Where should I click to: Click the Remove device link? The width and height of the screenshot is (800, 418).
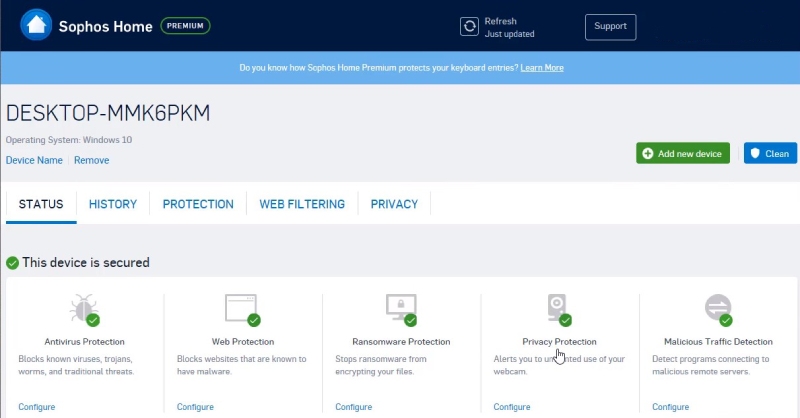tap(91, 160)
